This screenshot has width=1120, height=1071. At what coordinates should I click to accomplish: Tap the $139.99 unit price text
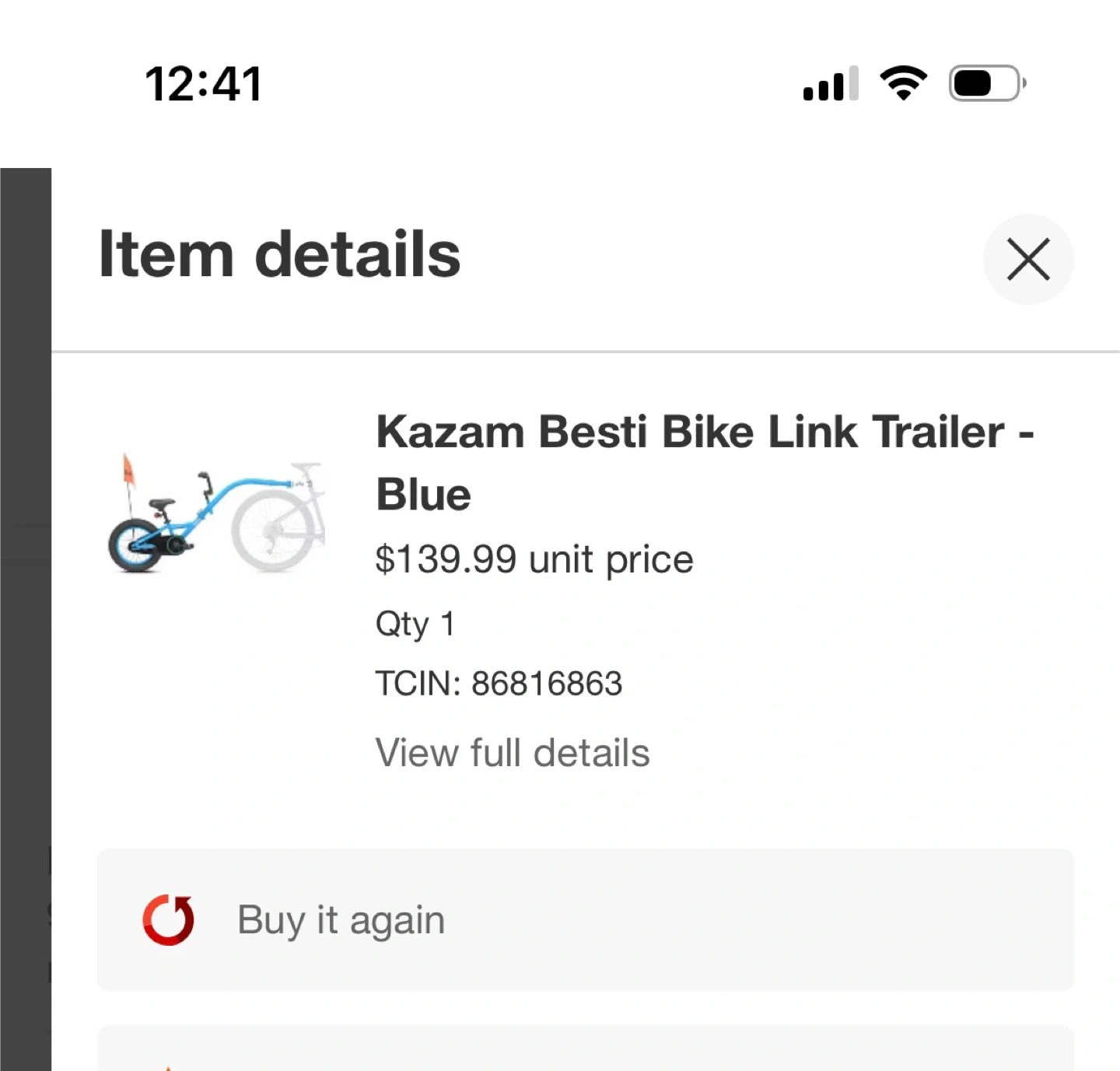point(534,559)
